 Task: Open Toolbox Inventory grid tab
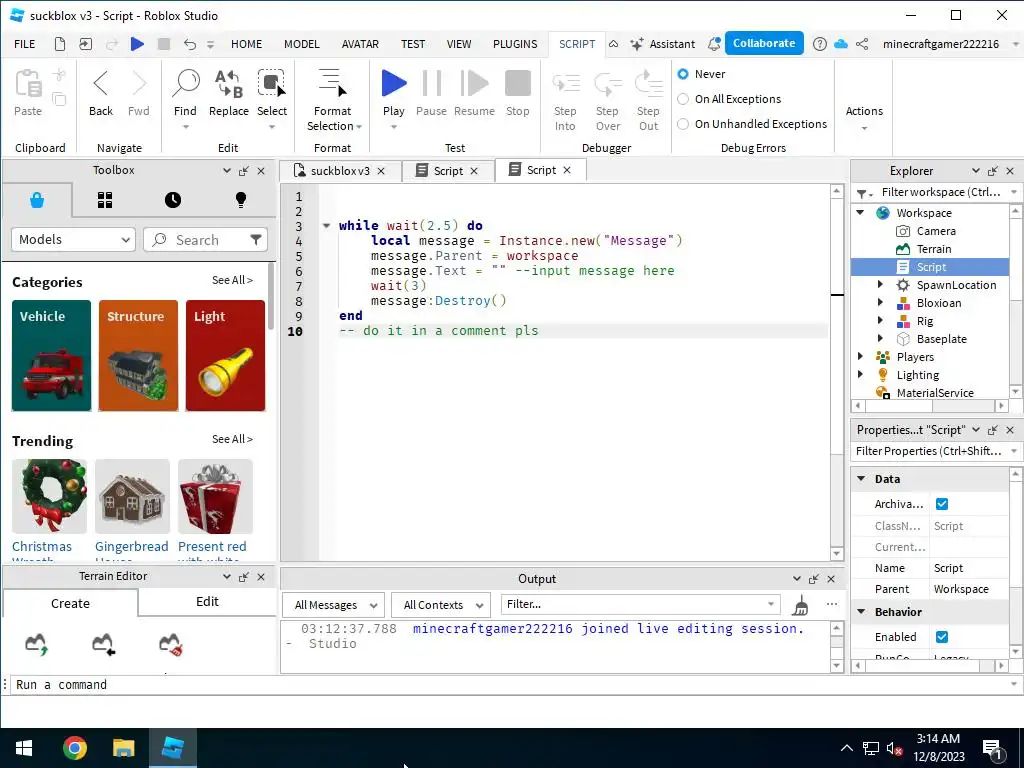tap(105, 200)
